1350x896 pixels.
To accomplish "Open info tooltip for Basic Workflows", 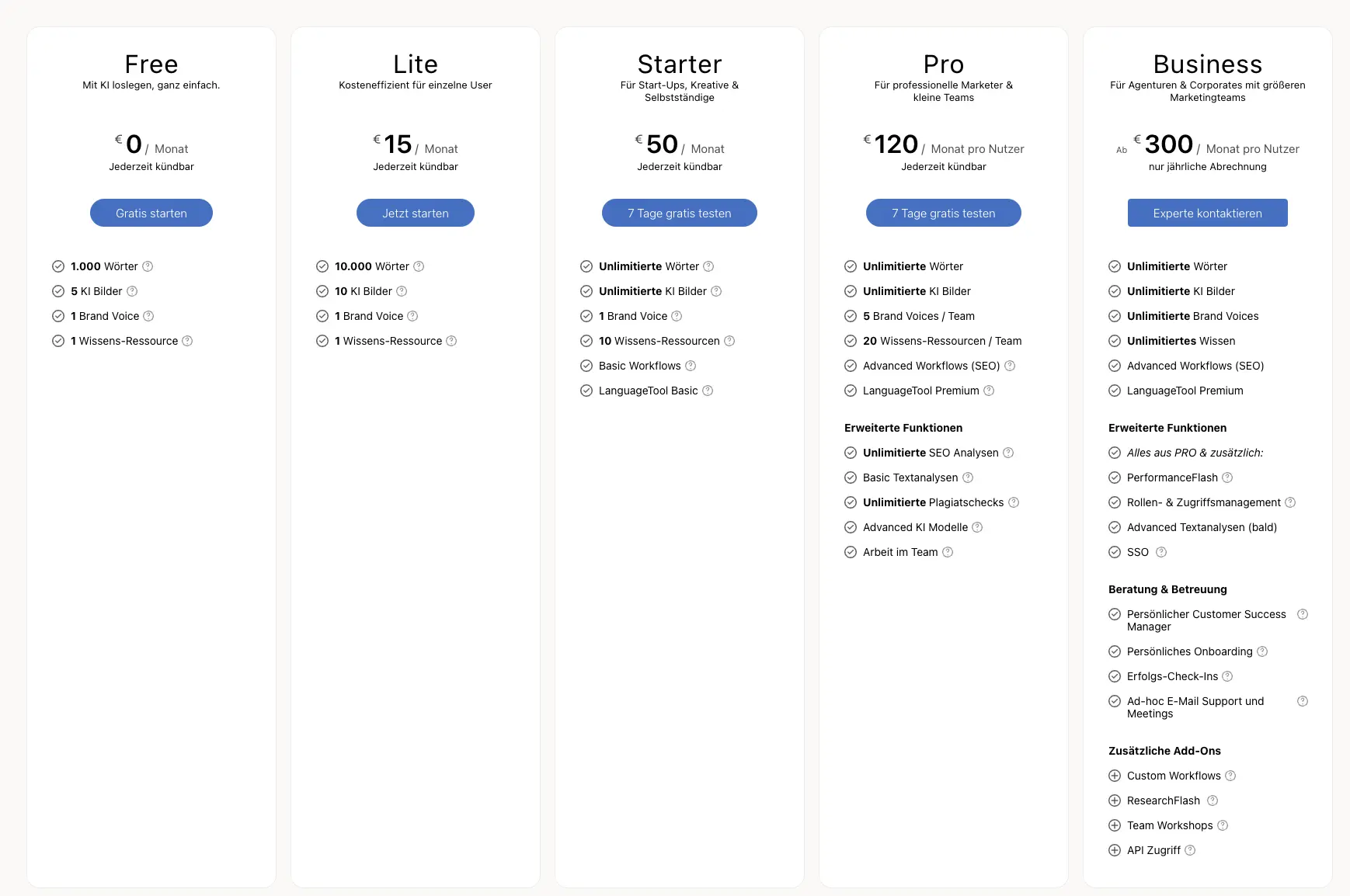I will [x=691, y=366].
